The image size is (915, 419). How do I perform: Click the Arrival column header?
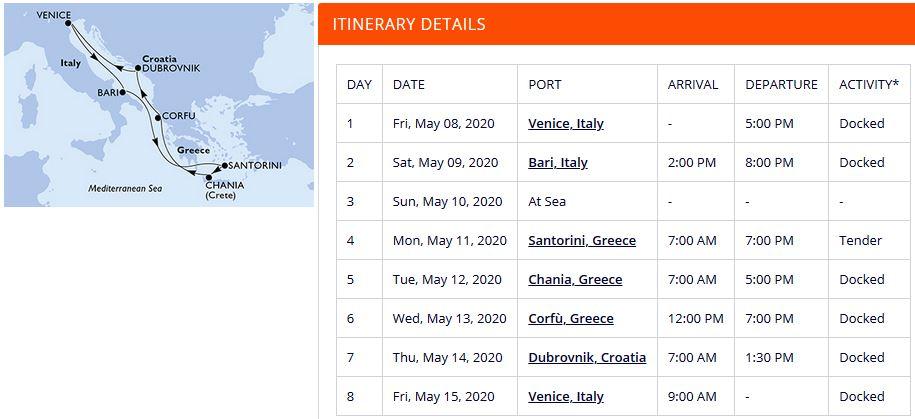coord(693,85)
